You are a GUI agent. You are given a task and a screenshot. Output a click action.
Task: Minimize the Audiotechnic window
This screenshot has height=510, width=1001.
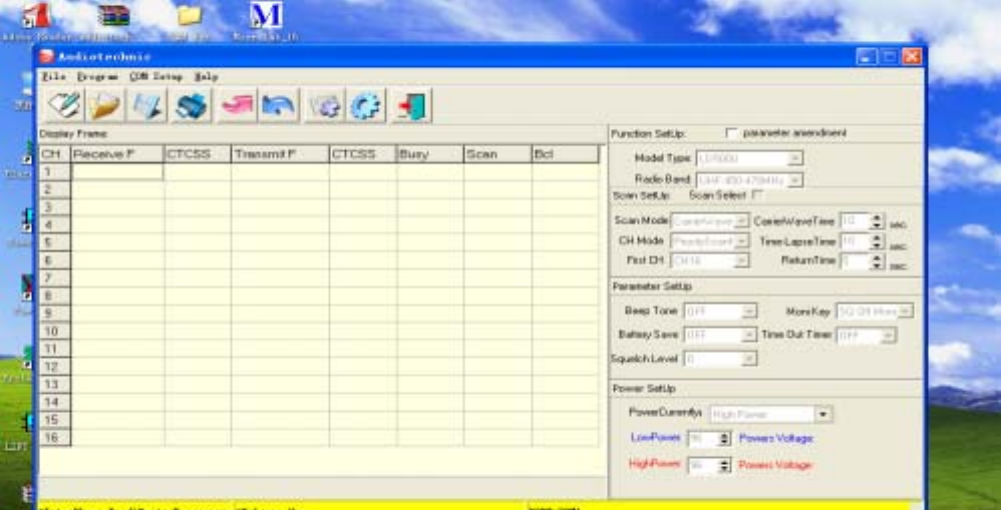tap(866, 56)
